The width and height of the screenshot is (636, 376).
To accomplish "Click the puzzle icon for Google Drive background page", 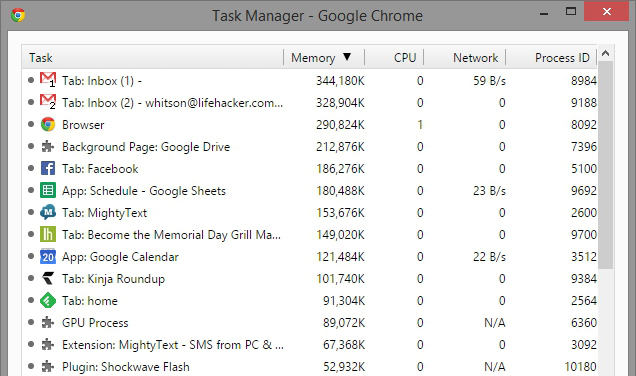I will click(x=48, y=146).
